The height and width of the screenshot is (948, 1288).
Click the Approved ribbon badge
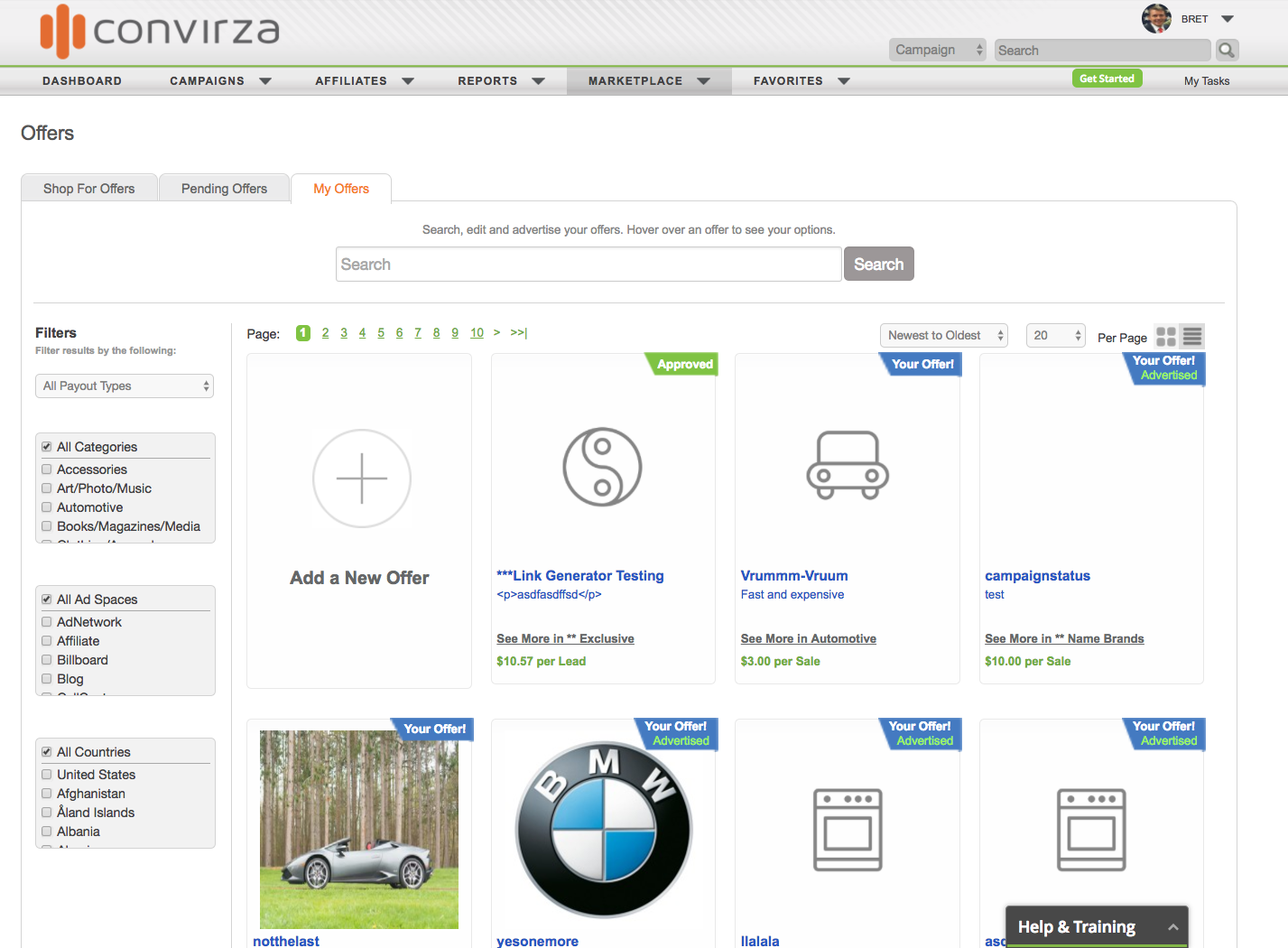click(x=683, y=364)
